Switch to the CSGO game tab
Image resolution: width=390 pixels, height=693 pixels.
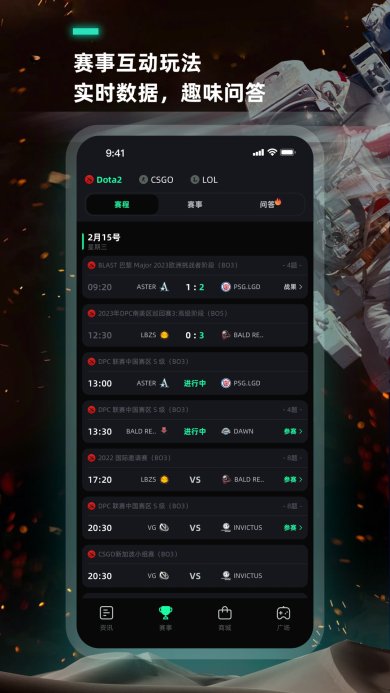tap(156, 180)
